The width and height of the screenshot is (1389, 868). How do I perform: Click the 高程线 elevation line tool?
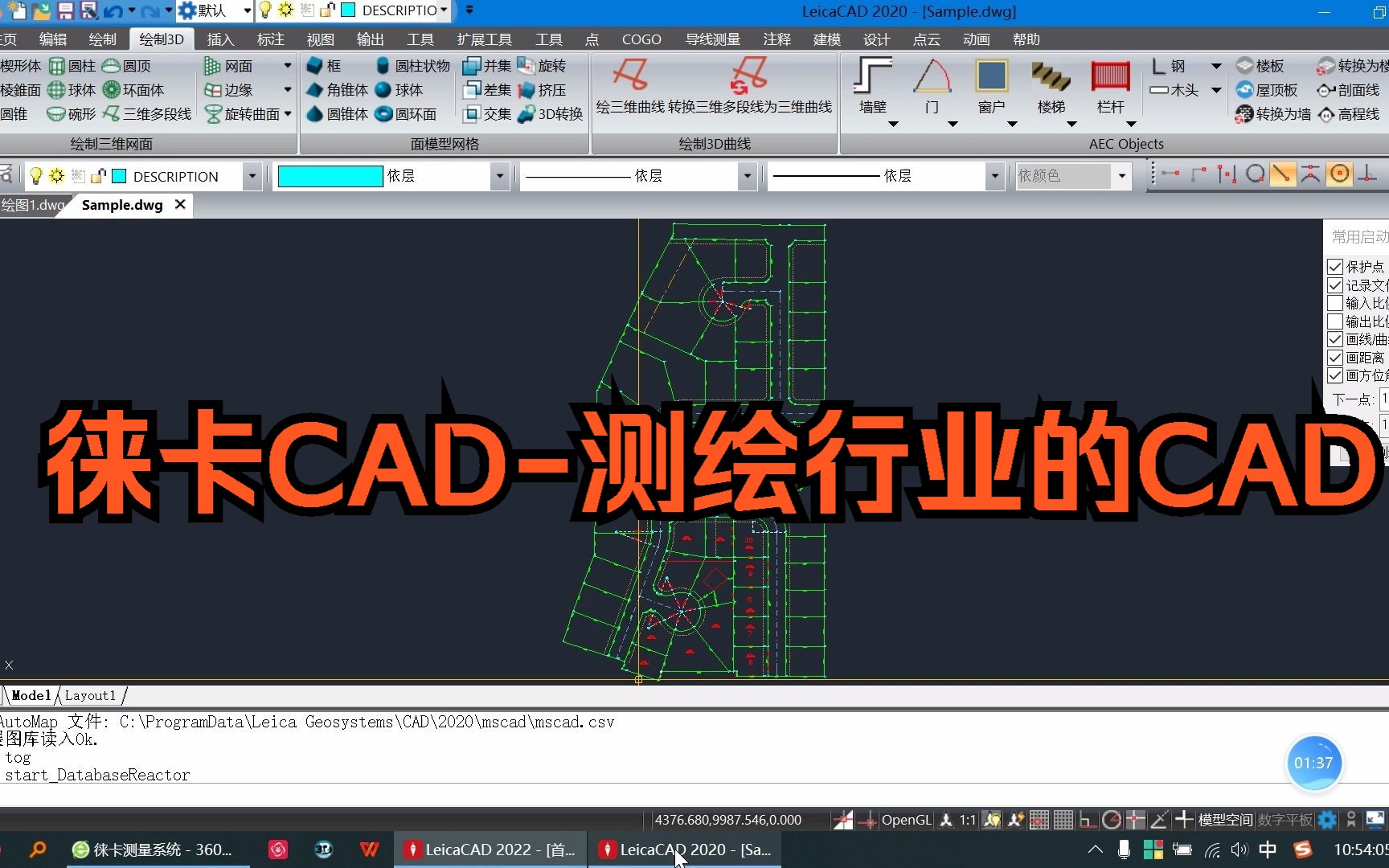pos(1349,114)
